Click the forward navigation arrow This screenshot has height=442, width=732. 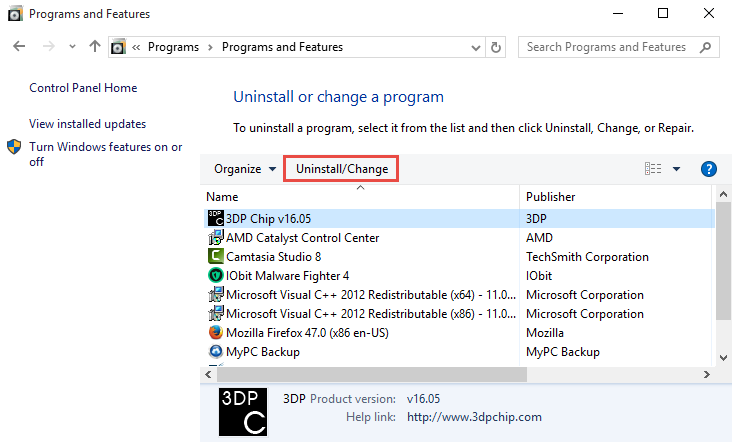point(49,46)
